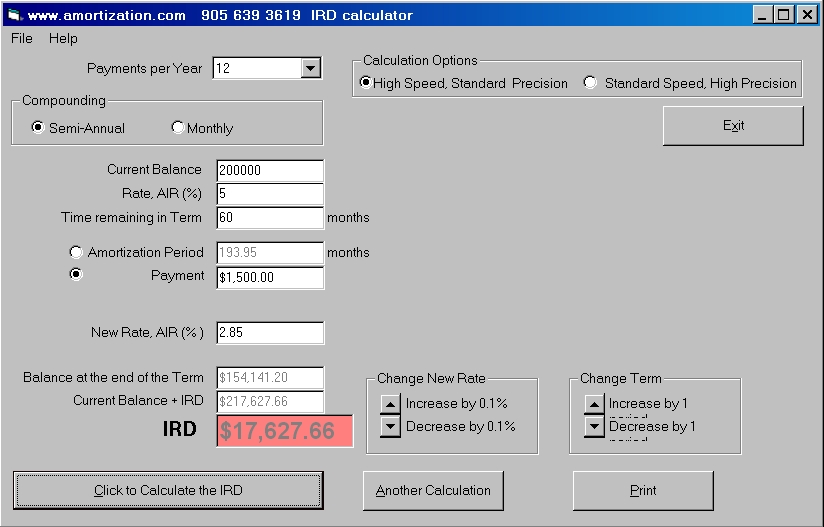The height and width of the screenshot is (527, 824).
Task: Expand the Payments per Year dropdown
Action: [x=311, y=68]
